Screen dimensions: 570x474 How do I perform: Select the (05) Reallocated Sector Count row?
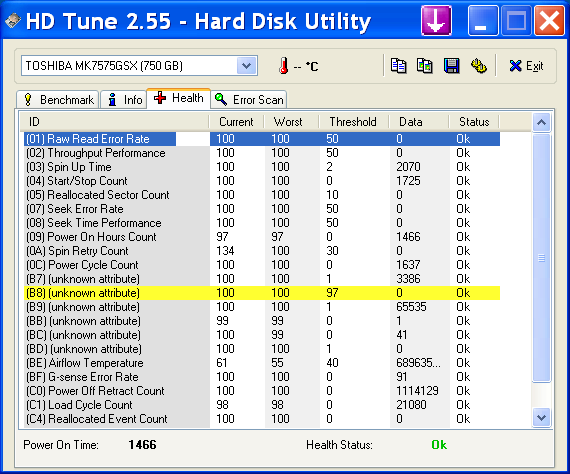click(x=262, y=195)
